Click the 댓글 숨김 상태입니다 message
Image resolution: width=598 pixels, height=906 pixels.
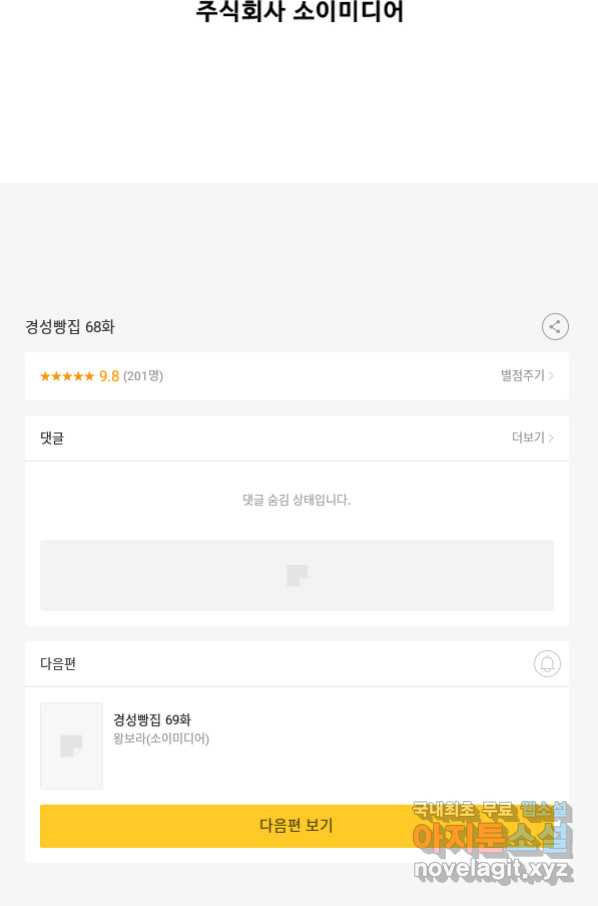pos(296,500)
